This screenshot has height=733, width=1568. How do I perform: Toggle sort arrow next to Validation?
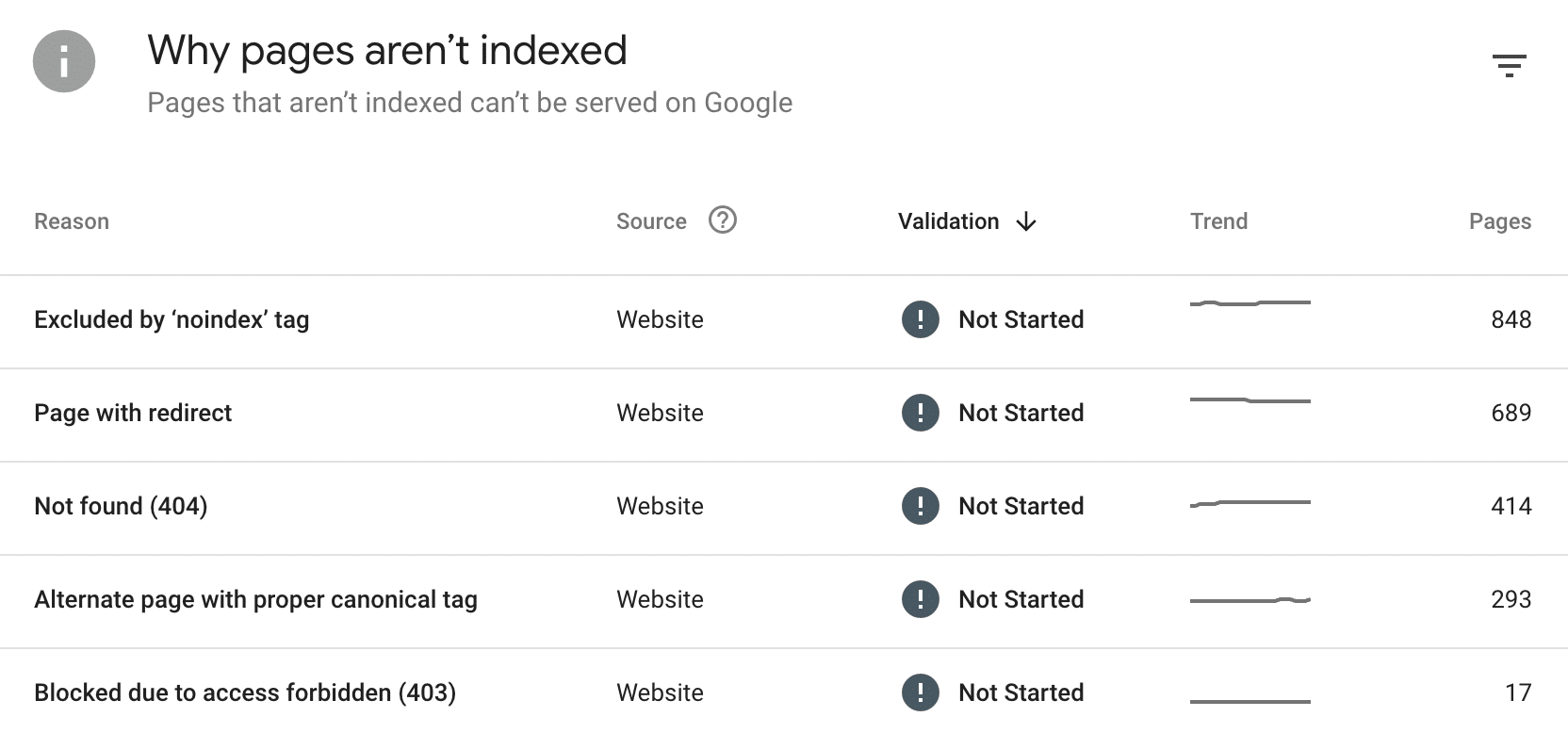click(x=1026, y=221)
